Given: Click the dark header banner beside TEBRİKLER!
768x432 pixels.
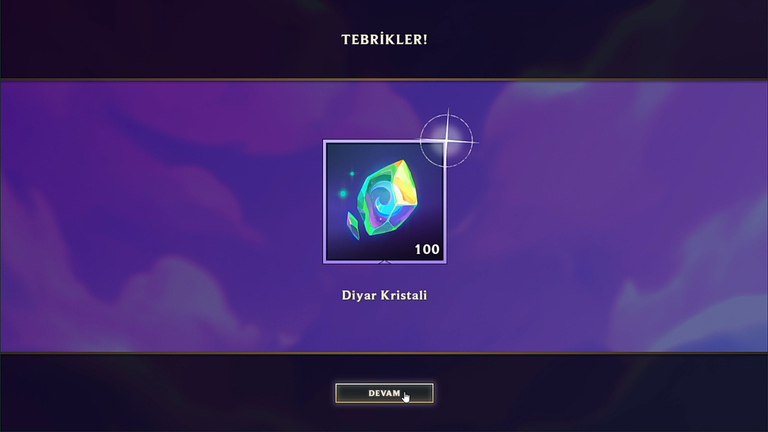Looking at the screenshot, I should [x=171, y=39].
